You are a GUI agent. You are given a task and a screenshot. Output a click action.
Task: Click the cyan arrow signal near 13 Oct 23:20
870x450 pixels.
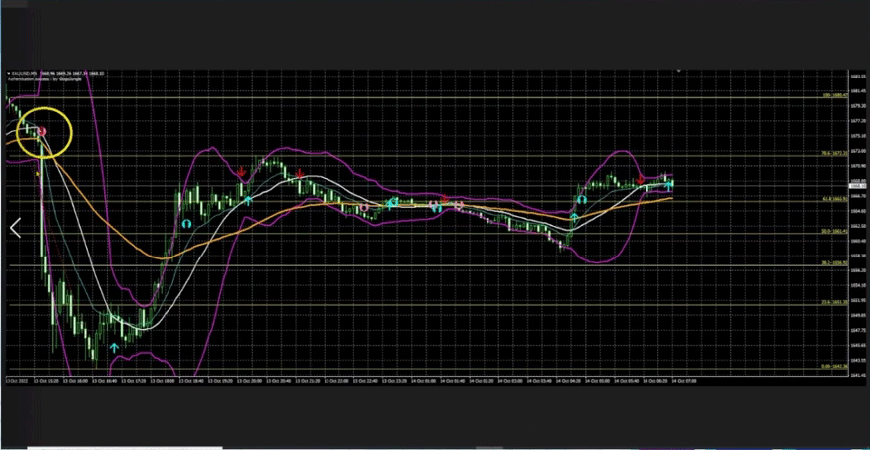point(392,204)
